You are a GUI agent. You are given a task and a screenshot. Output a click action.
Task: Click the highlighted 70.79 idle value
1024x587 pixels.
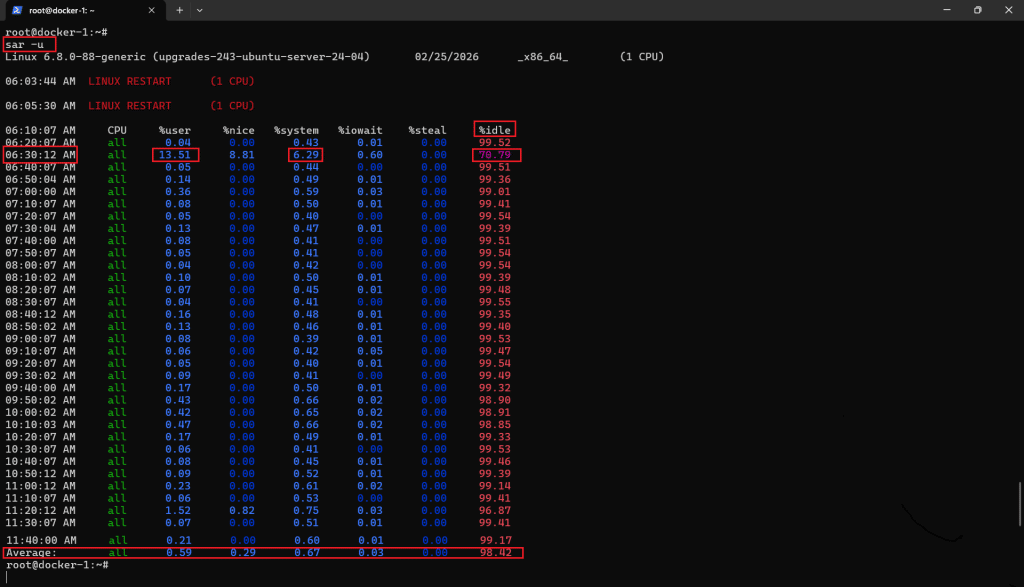click(x=494, y=154)
